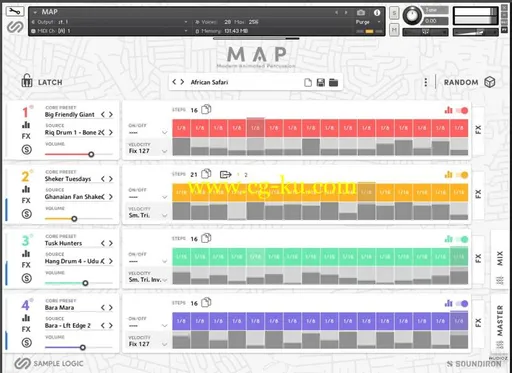Open the Kontakt wrench edit tool
The image size is (512, 373).
pos(15,12)
